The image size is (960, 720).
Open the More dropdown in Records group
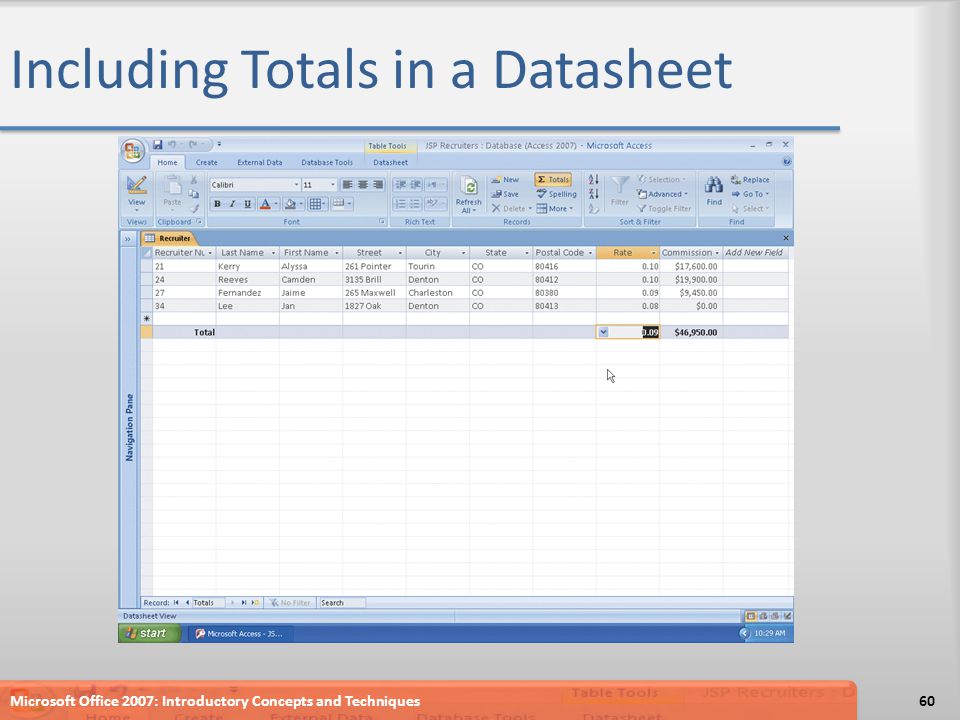coord(555,209)
